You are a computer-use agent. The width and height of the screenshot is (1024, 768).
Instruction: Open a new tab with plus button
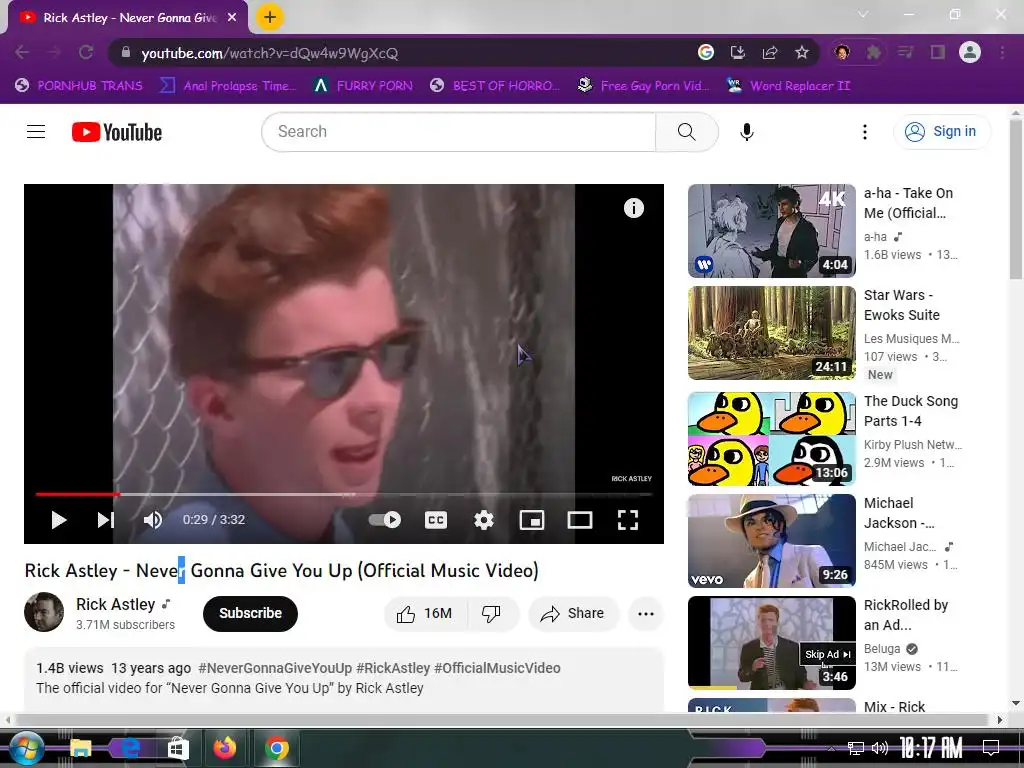point(270,17)
